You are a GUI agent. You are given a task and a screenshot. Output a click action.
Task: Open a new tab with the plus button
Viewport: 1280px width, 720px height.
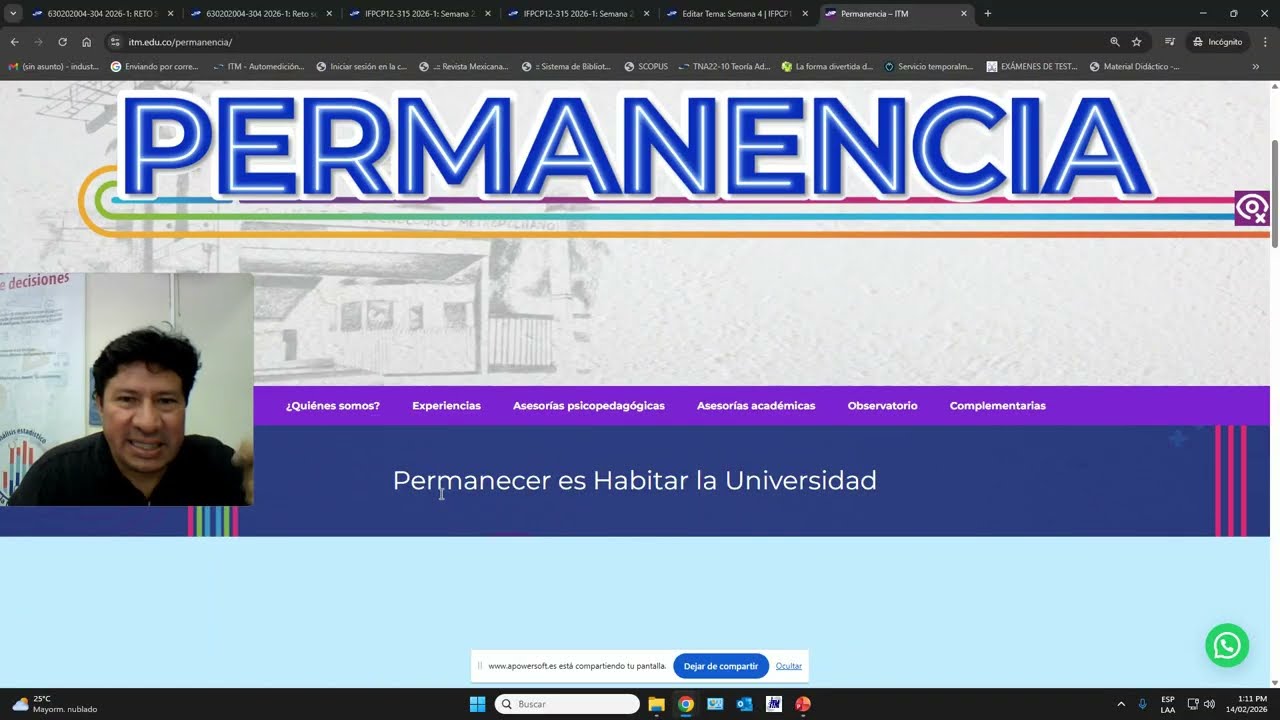pyautogui.click(x=988, y=14)
